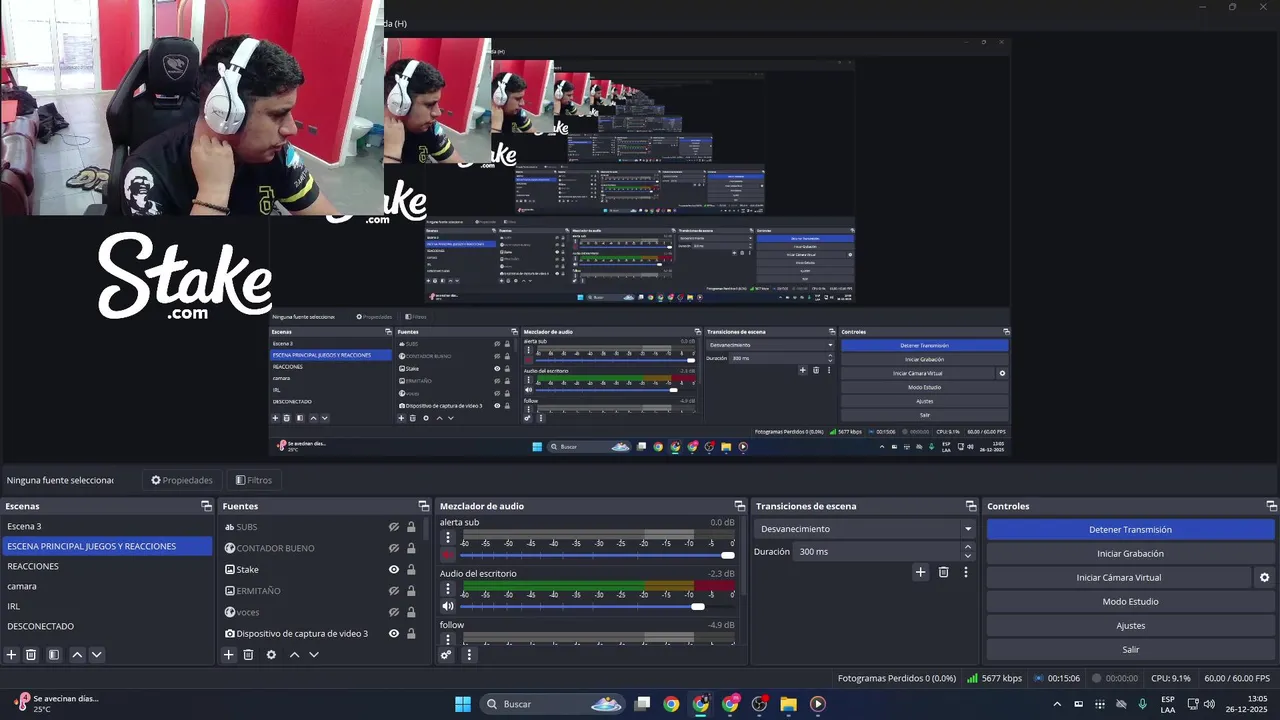Open Filtros for selected source
This screenshot has width=1280, height=720.
tap(254, 480)
